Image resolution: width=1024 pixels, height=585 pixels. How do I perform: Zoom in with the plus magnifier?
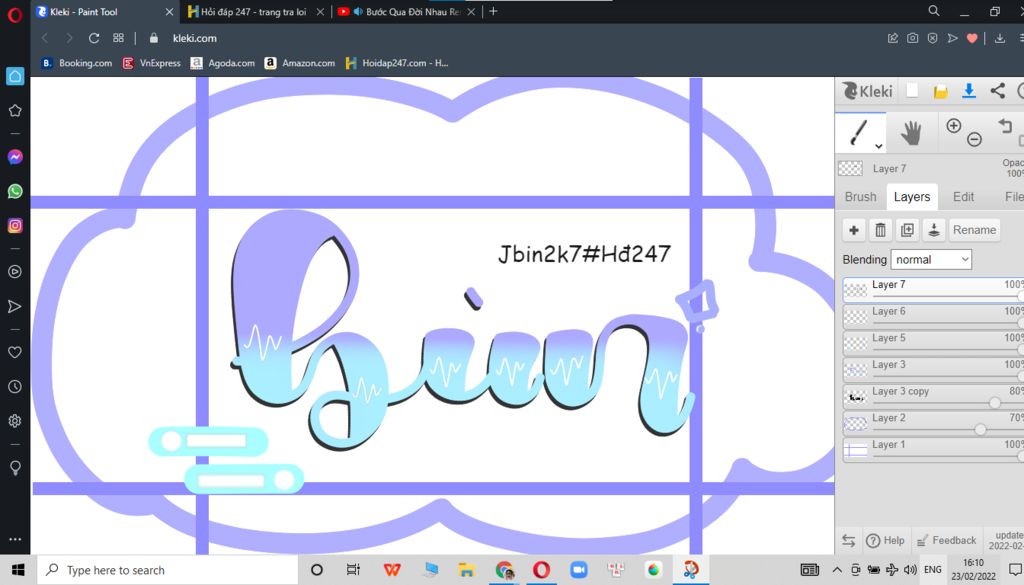953,125
